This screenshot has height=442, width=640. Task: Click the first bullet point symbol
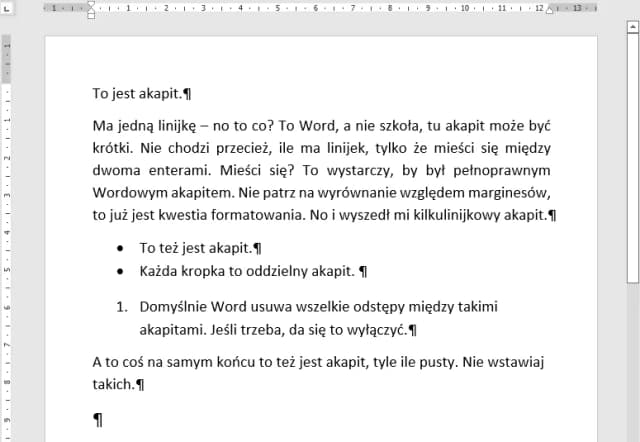(x=121, y=248)
